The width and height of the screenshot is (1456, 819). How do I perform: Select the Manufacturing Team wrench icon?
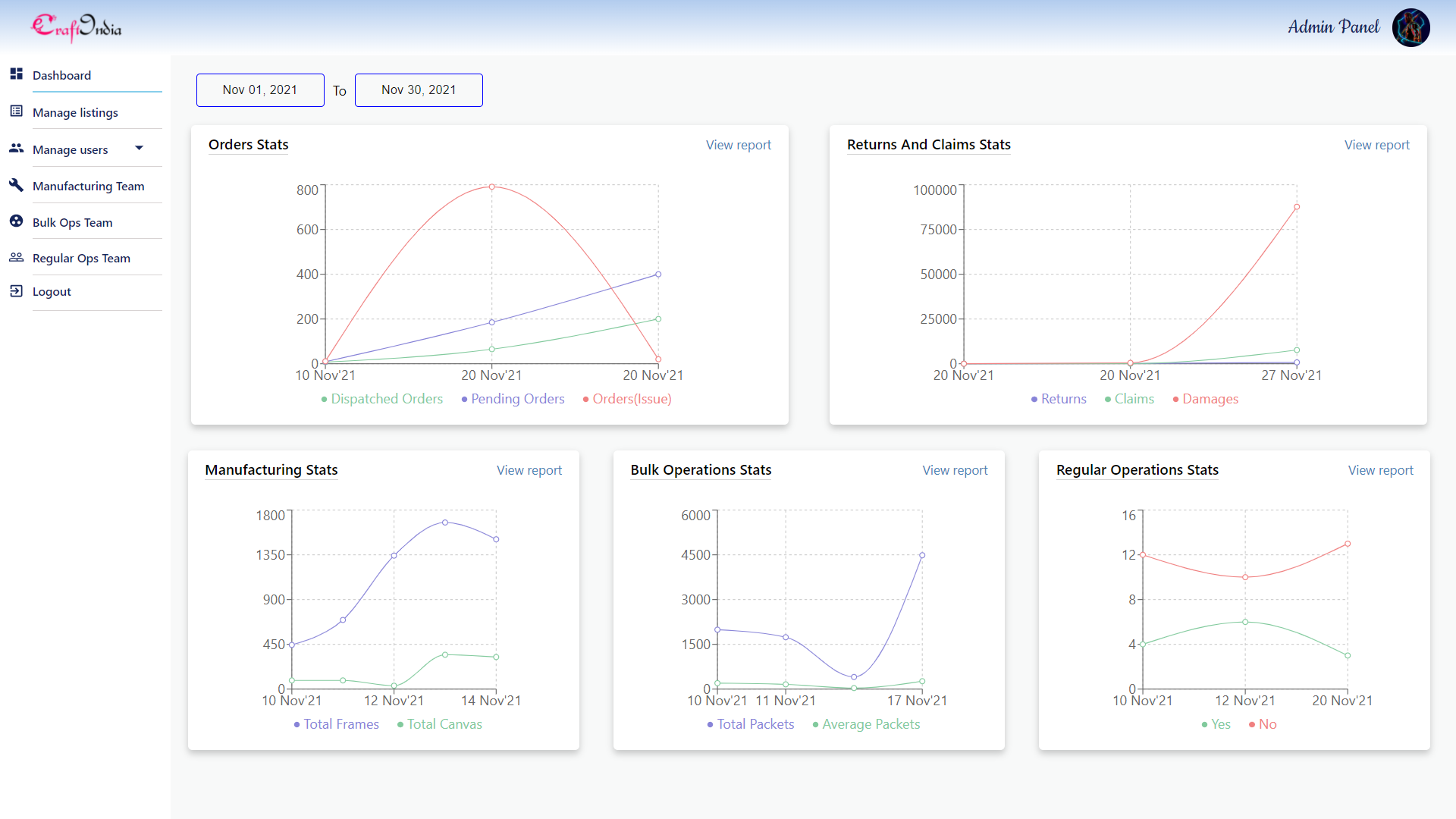click(x=17, y=184)
